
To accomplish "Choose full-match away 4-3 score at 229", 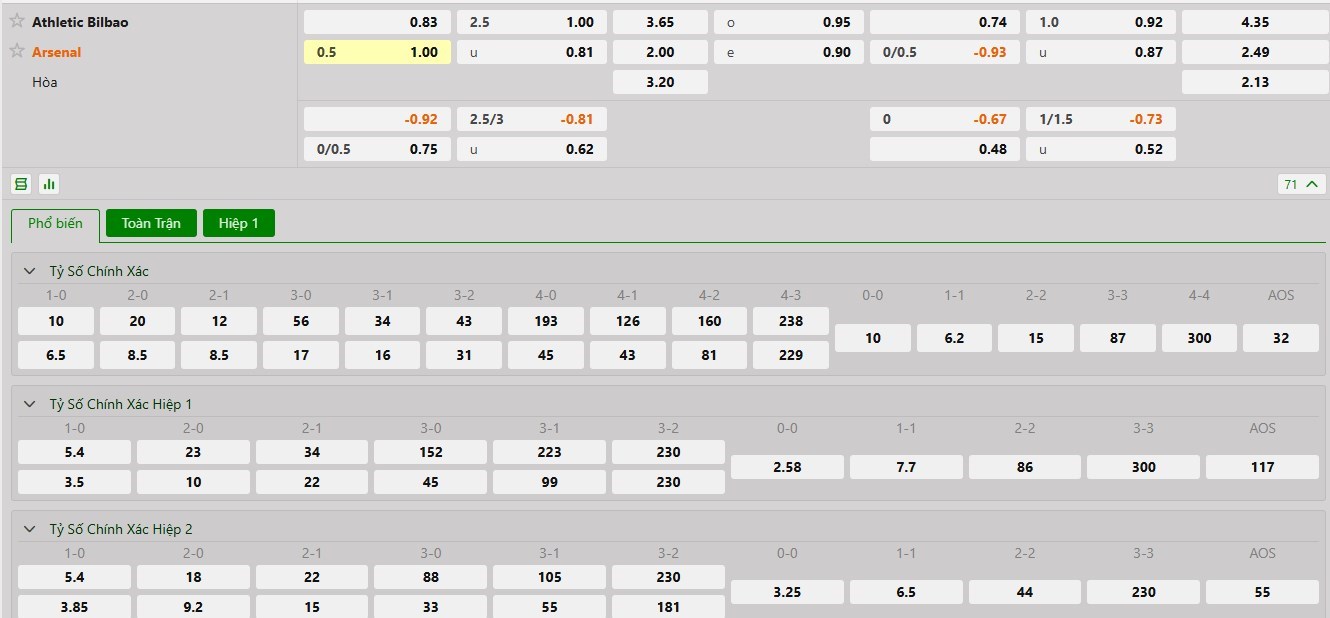I will point(791,355).
